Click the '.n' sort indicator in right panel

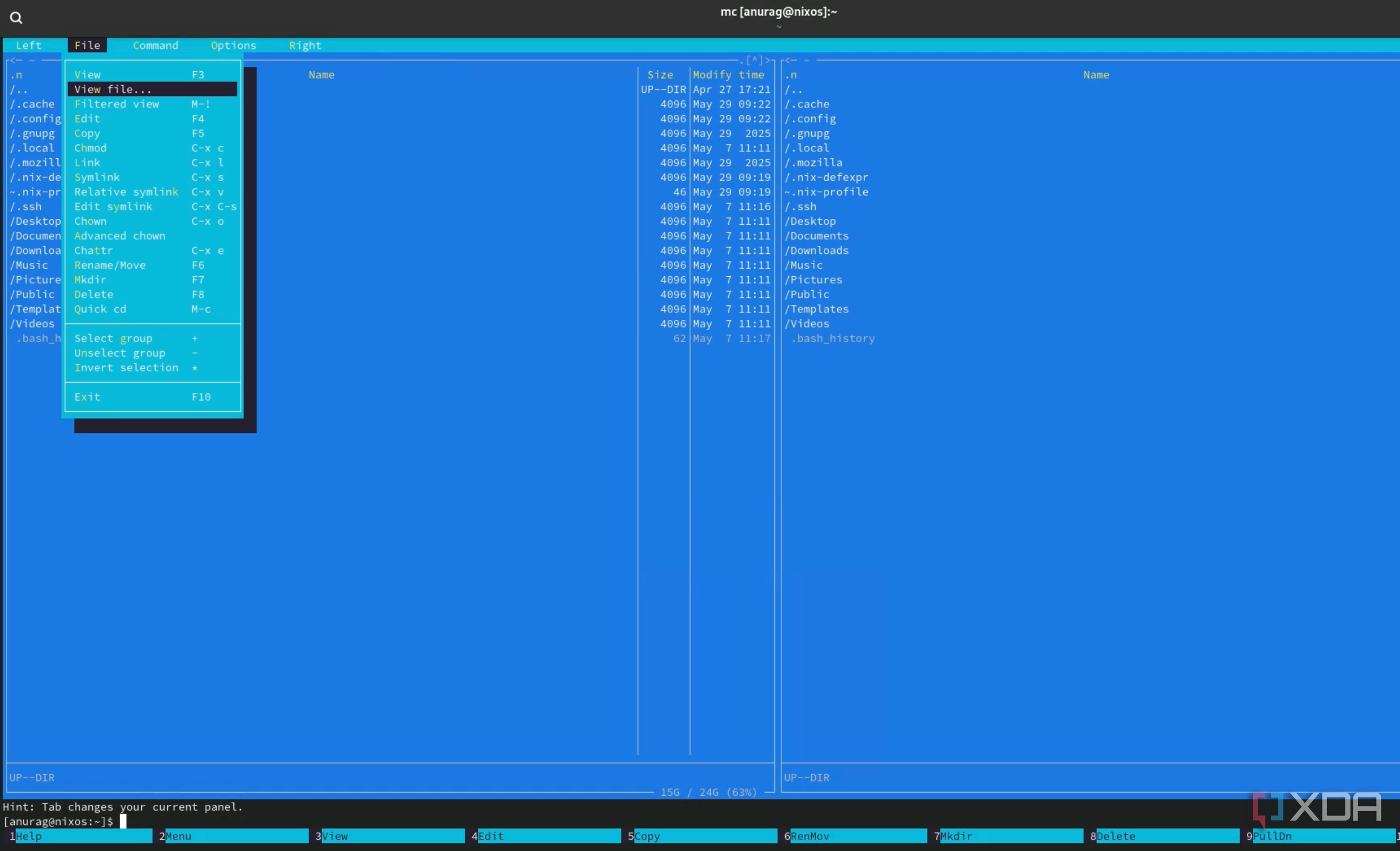tap(791, 75)
